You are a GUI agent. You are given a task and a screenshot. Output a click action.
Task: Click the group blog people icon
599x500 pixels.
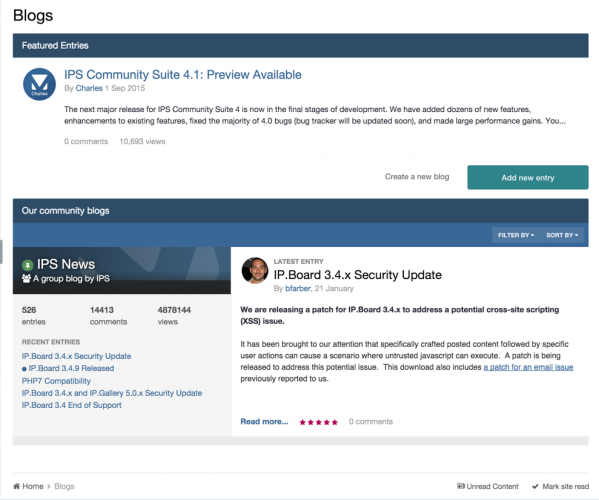click(26, 278)
